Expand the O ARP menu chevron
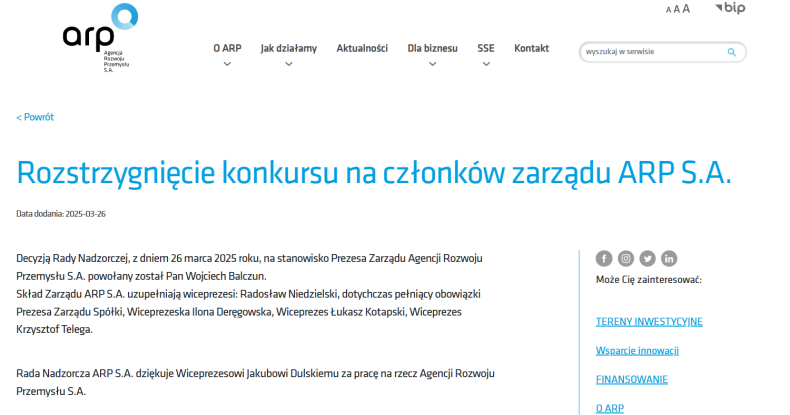 pos(227,64)
